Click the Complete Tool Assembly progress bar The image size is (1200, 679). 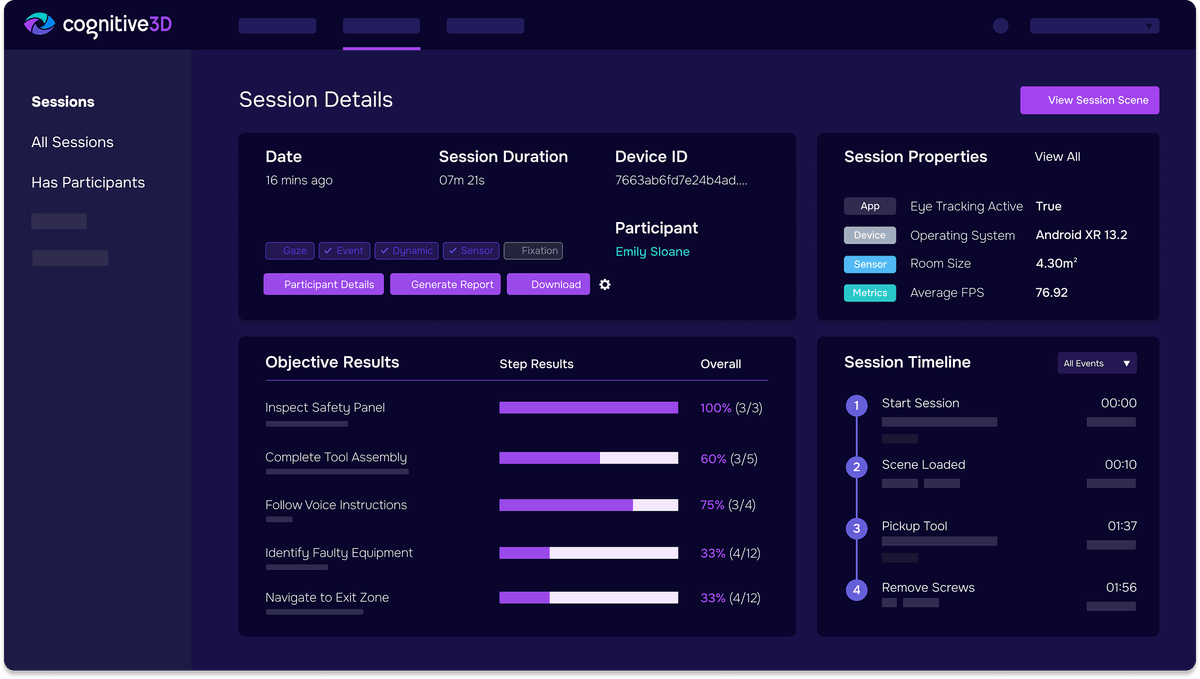pos(588,458)
